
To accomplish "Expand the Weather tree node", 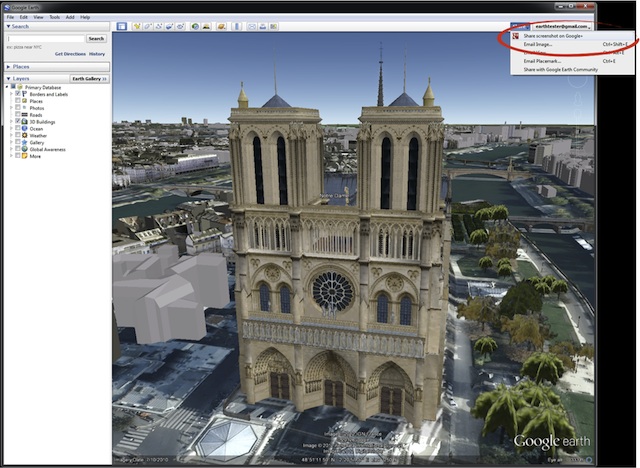I will tap(11, 135).
